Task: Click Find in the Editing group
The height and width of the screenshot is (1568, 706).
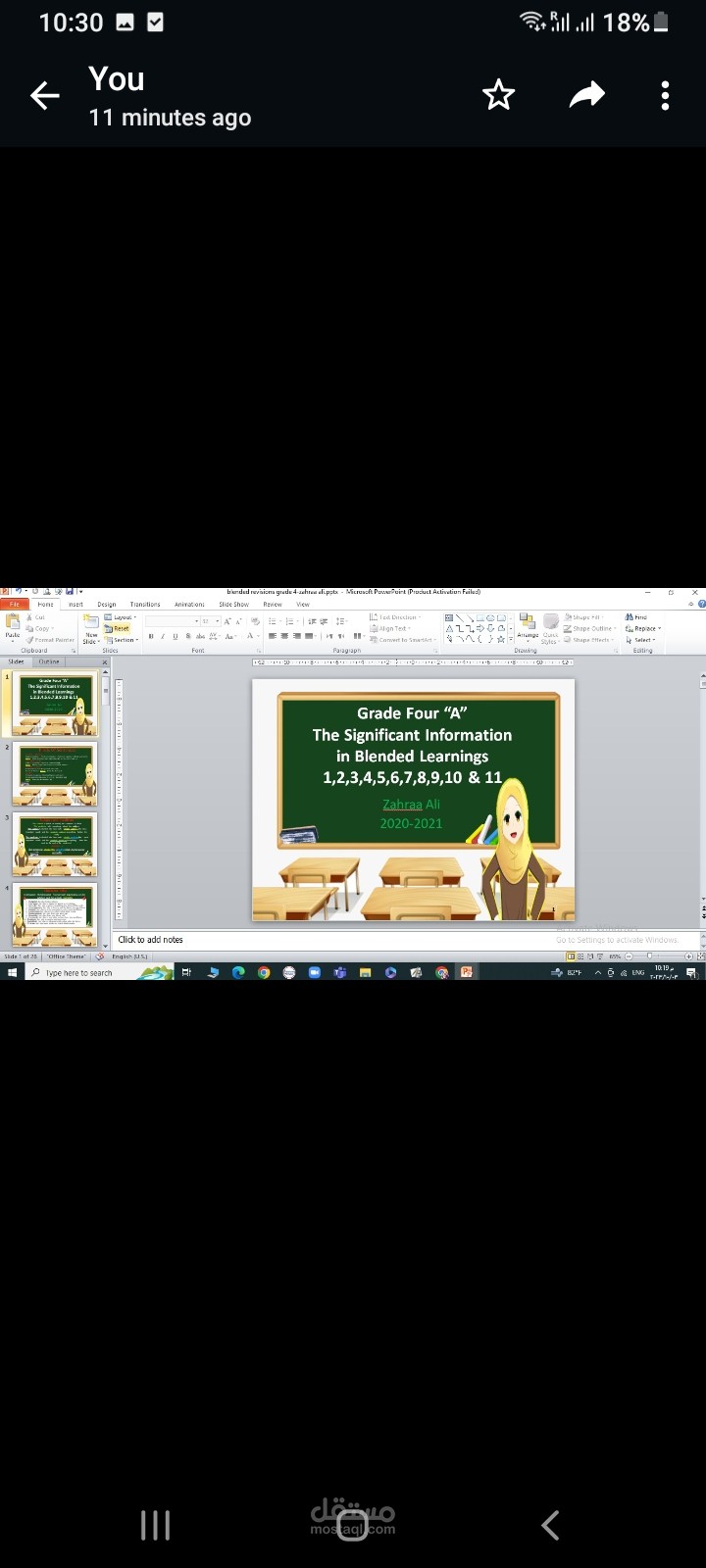Action: tap(636, 617)
